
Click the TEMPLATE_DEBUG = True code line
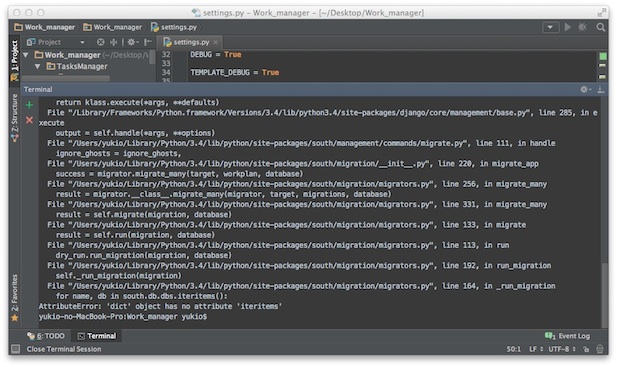tap(235, 72)
